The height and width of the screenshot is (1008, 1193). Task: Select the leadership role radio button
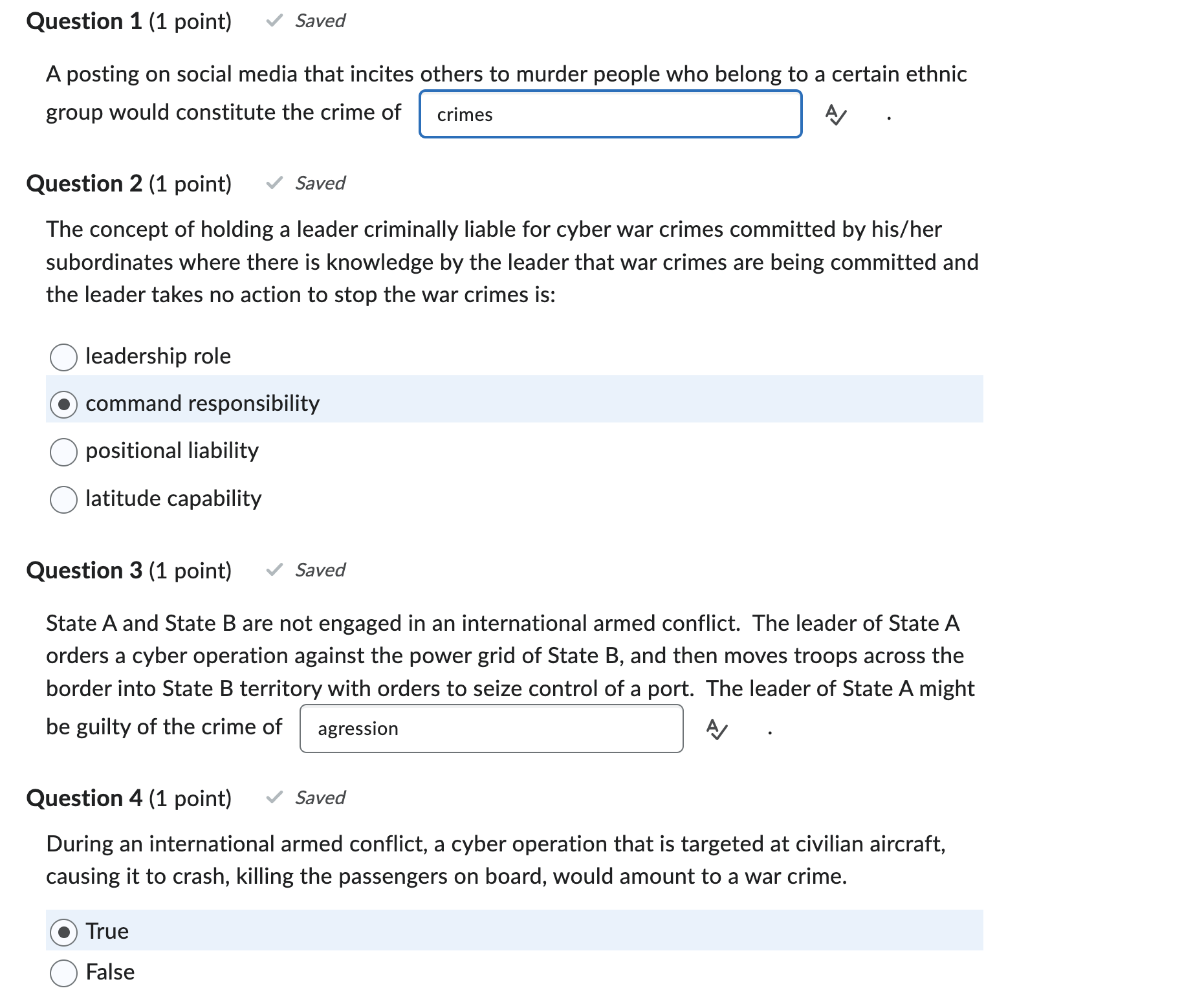coord(63,356)
